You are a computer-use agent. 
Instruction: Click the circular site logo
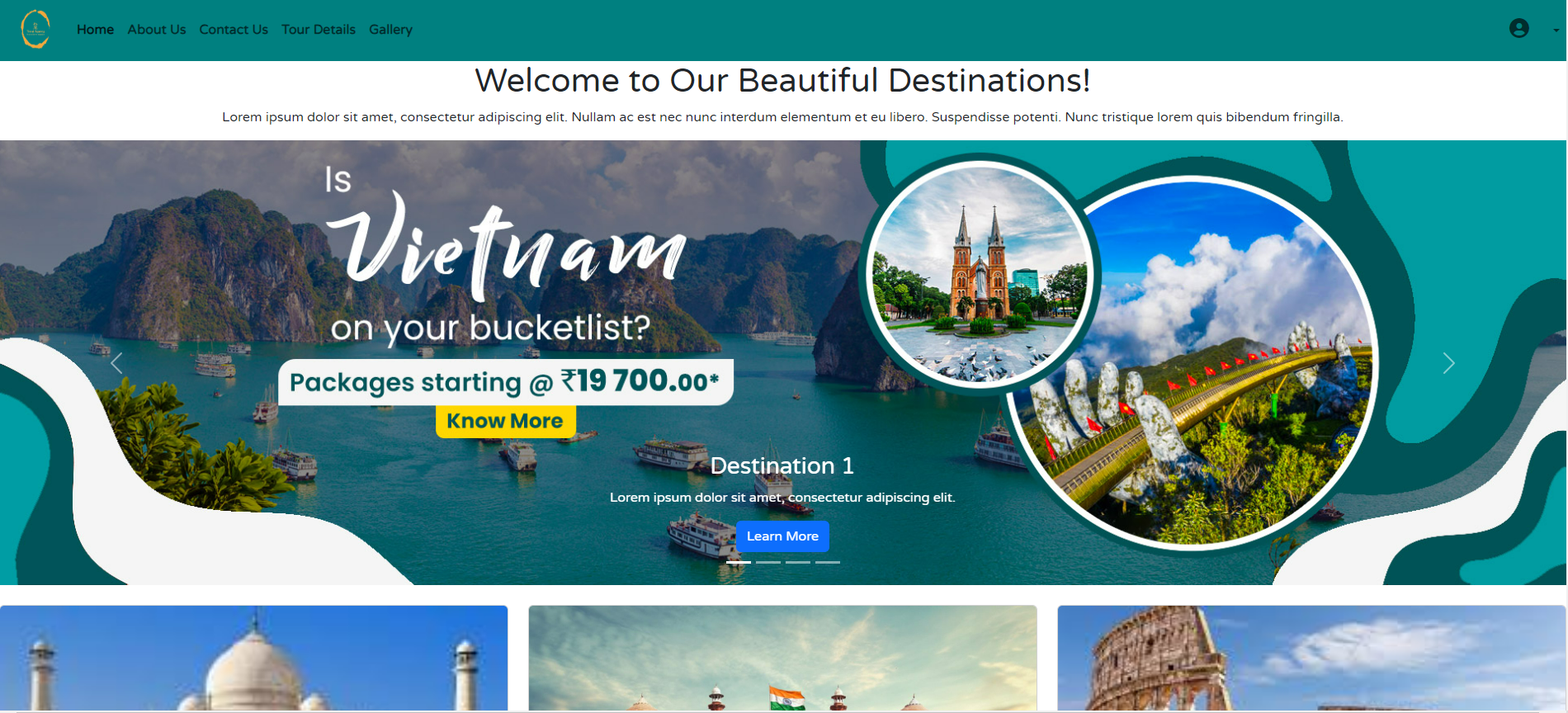35,29
